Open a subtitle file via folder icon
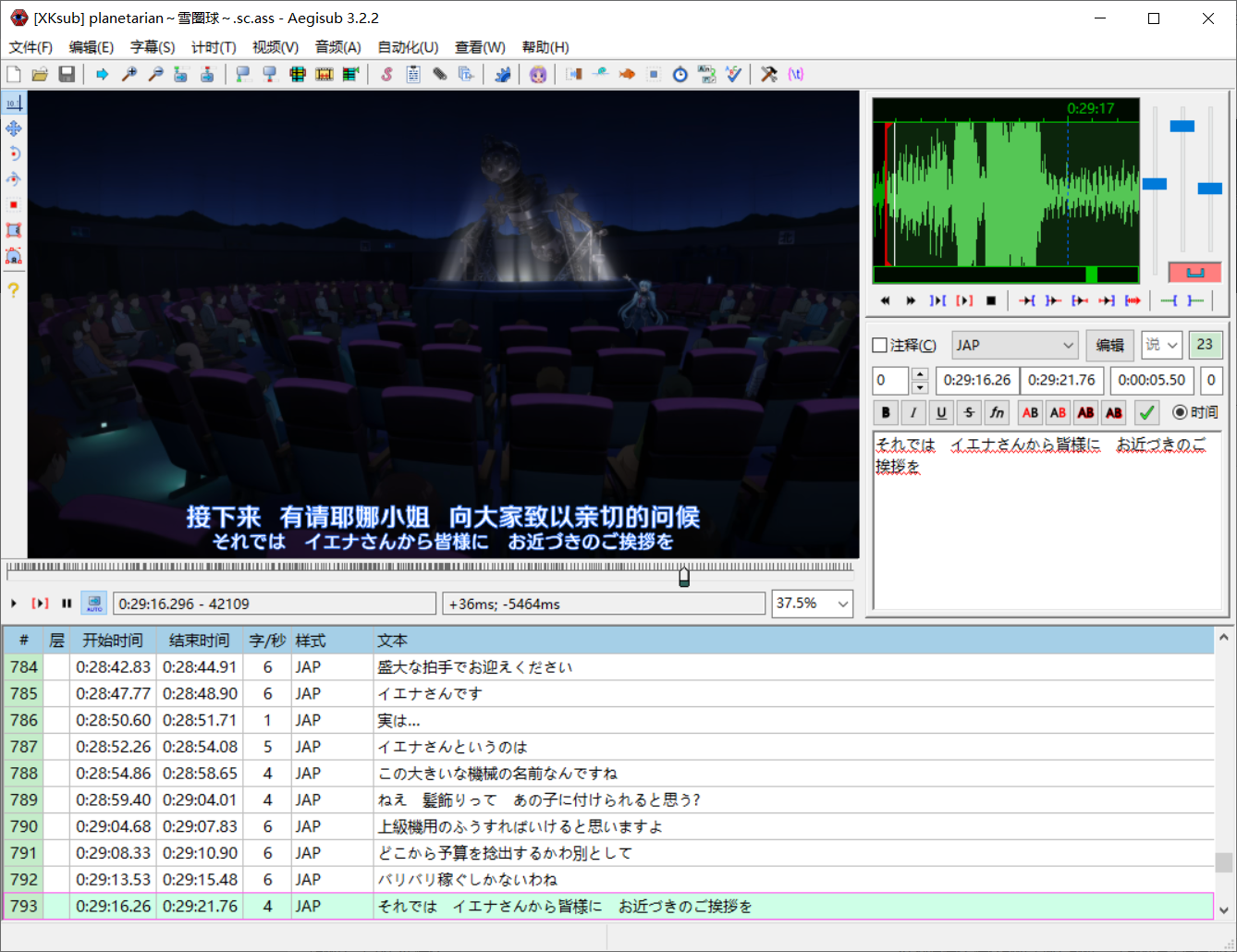1237x952 pixels. click(40, 74)
